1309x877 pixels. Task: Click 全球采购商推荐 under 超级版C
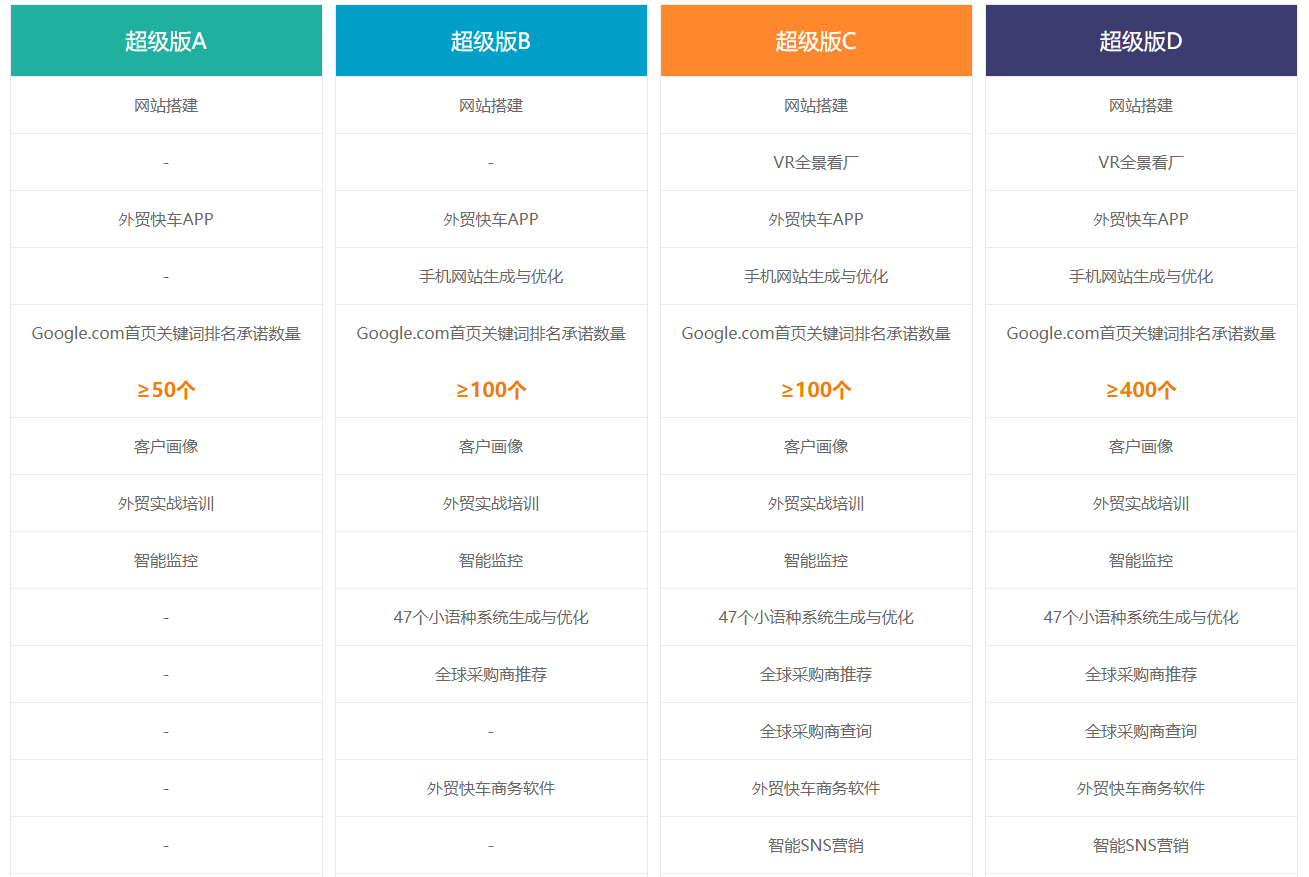coord(816,674)
